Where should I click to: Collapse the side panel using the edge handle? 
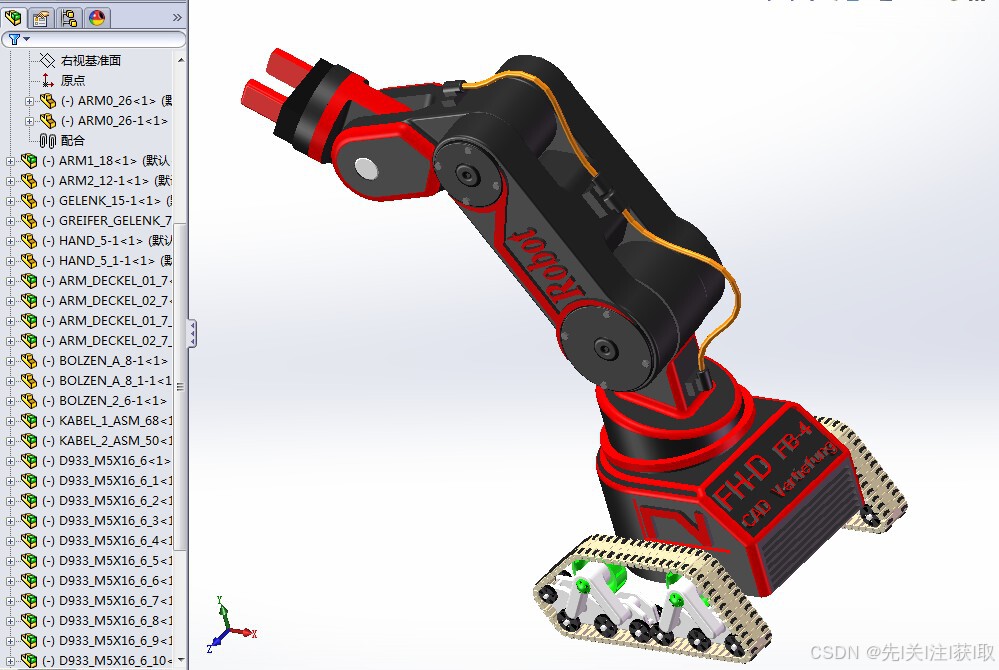(192, 333)
